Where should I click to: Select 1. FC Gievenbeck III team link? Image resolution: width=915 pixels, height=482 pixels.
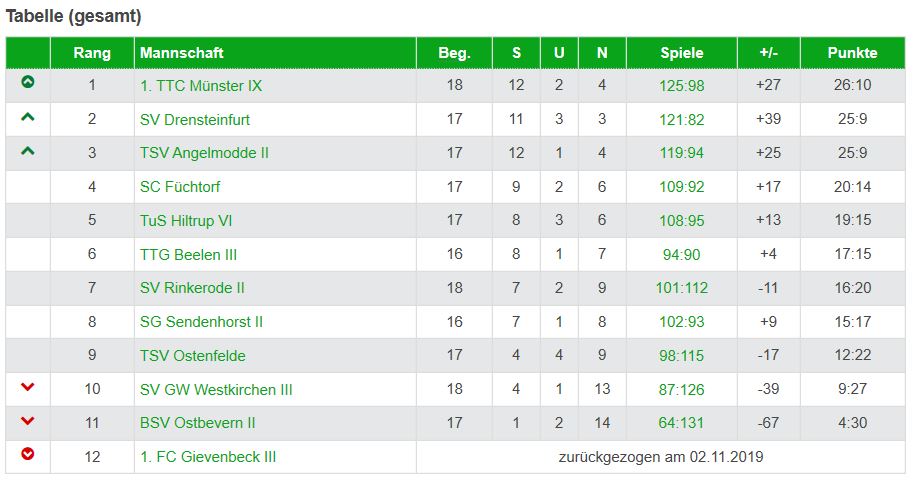point(208,457)
